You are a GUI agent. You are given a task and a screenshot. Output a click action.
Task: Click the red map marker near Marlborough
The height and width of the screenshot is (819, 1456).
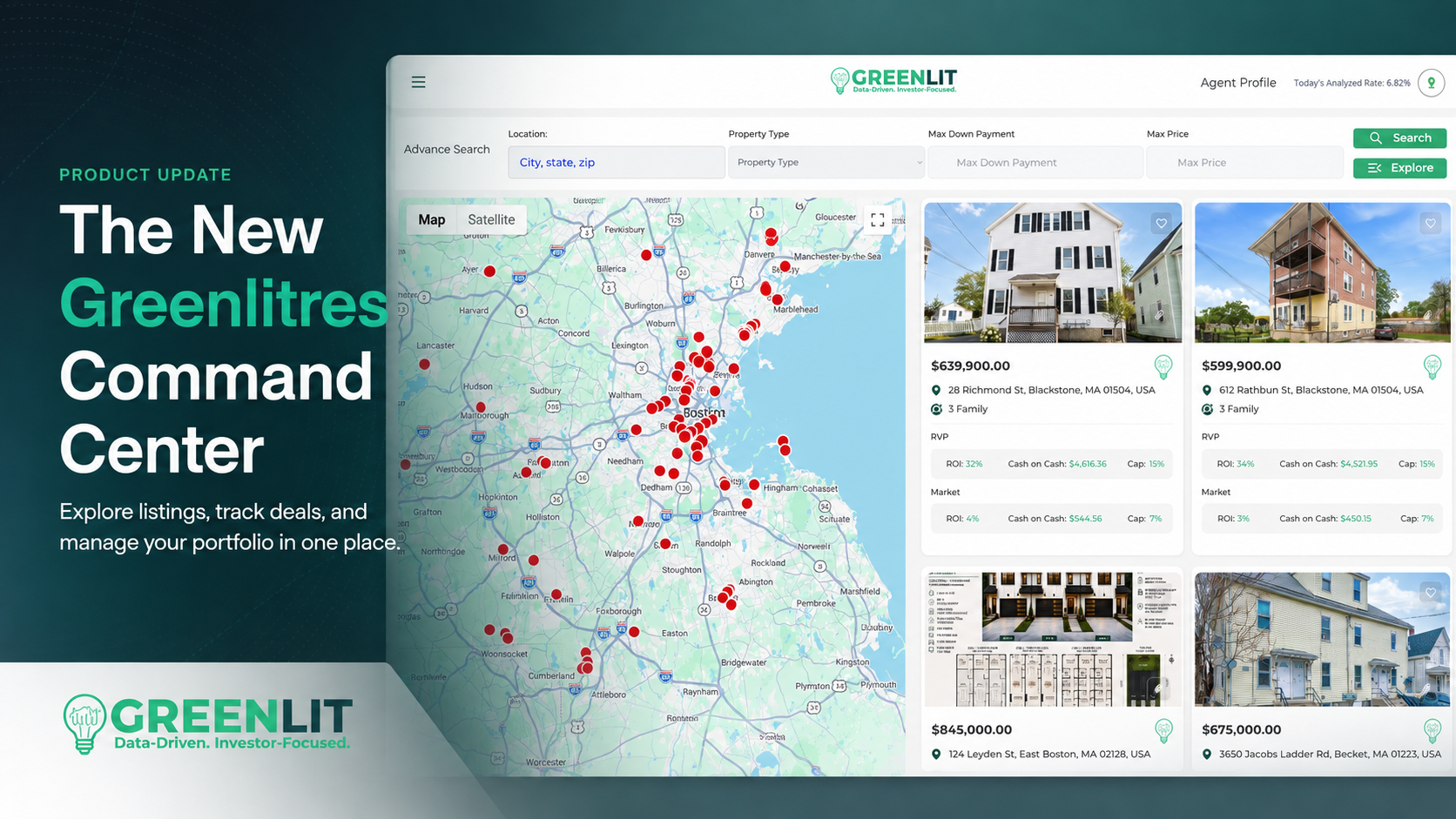pos(480,407)
